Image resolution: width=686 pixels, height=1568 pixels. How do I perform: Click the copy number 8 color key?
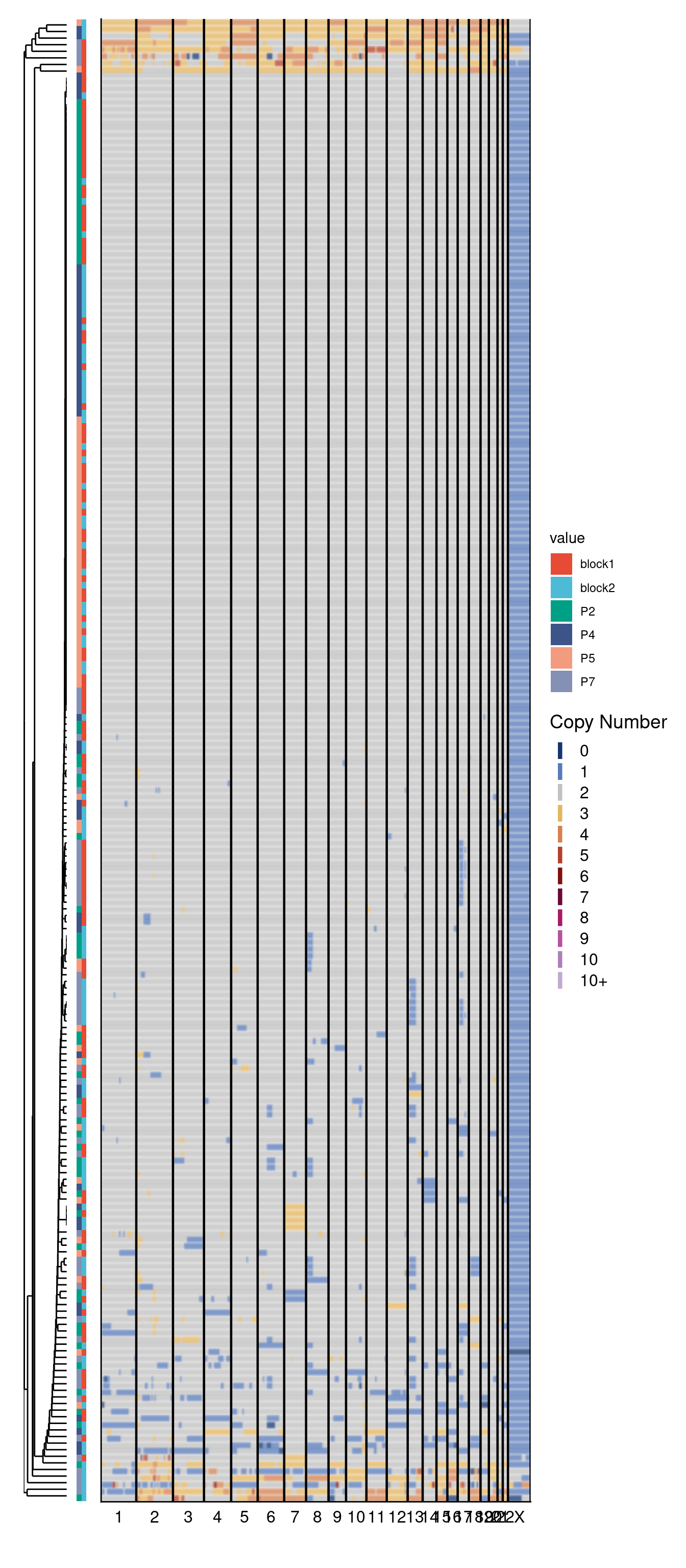coord(560,917)
